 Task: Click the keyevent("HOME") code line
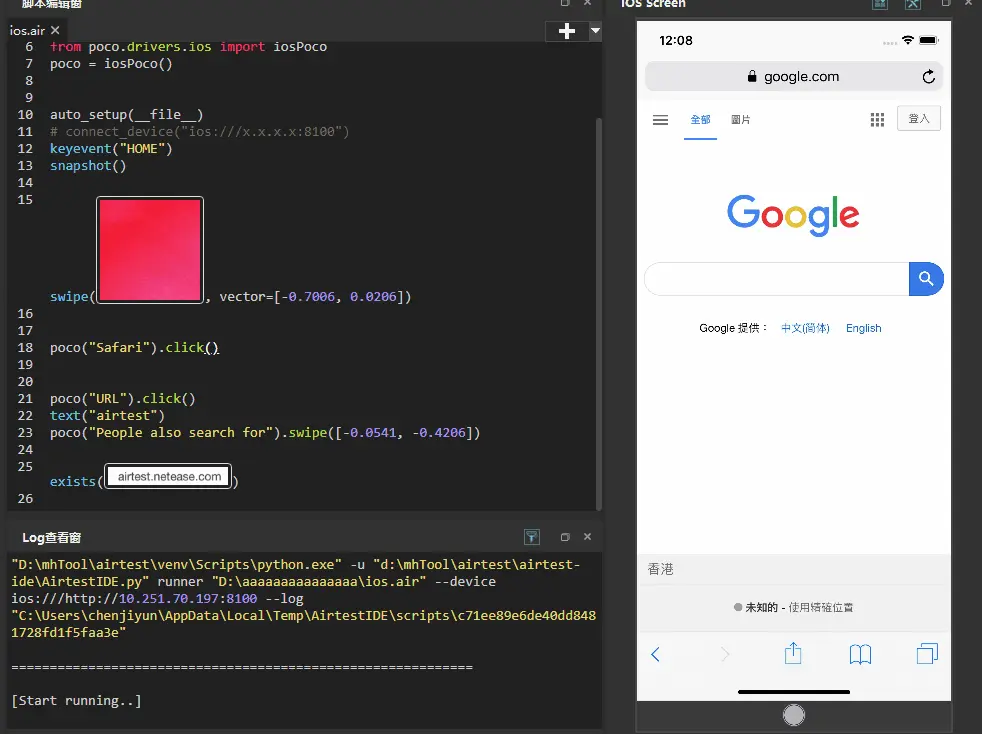(111, 148)
